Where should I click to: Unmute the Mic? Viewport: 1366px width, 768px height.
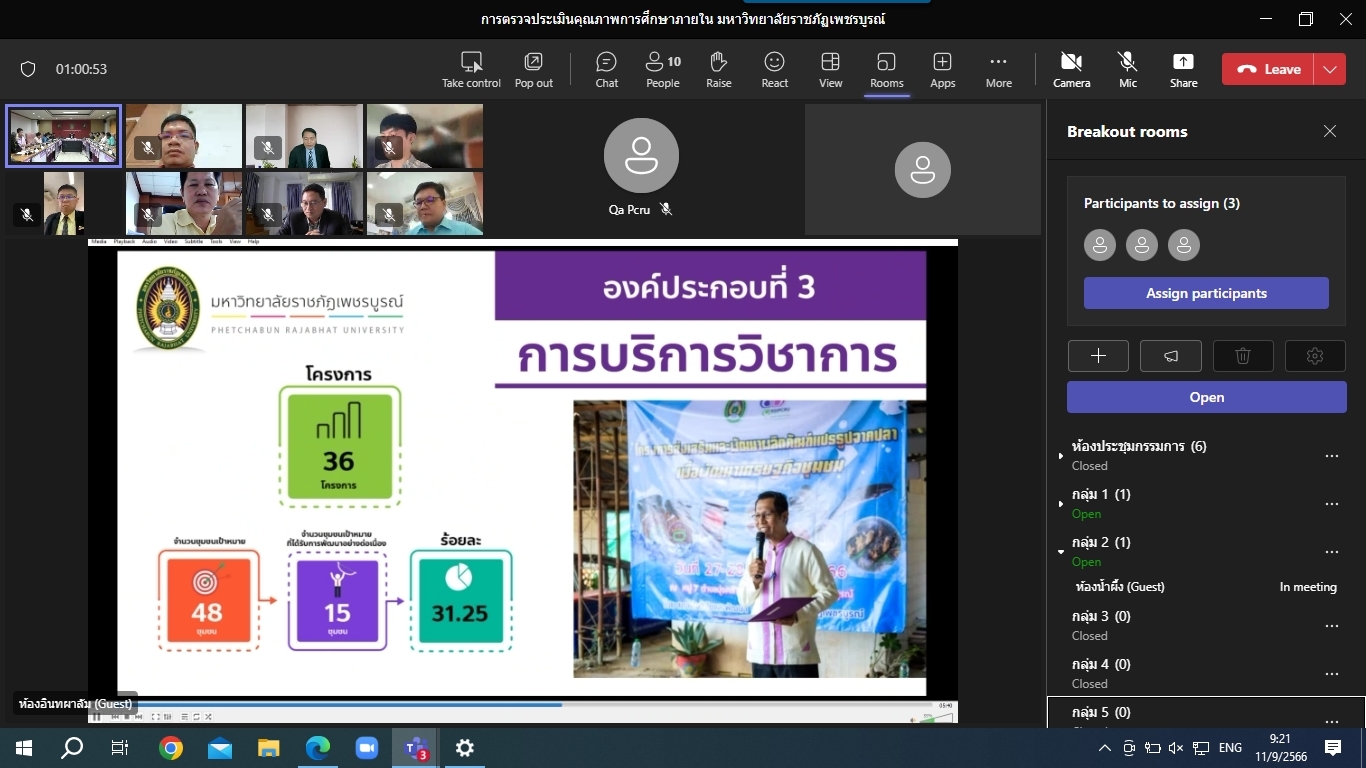(1127, 69)
